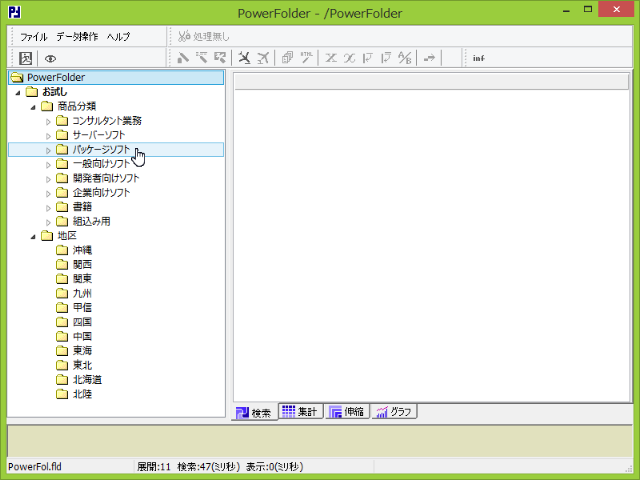Switch to the 検索 tab
The width and height of the screenshot is (640, 480).
(254, 412)
